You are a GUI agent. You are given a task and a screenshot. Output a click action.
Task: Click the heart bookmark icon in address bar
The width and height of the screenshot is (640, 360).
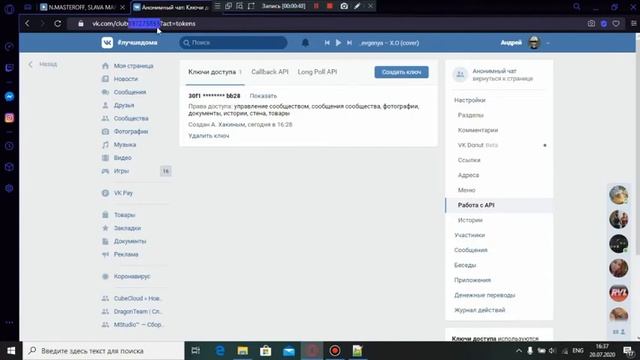tap(616, 24)
